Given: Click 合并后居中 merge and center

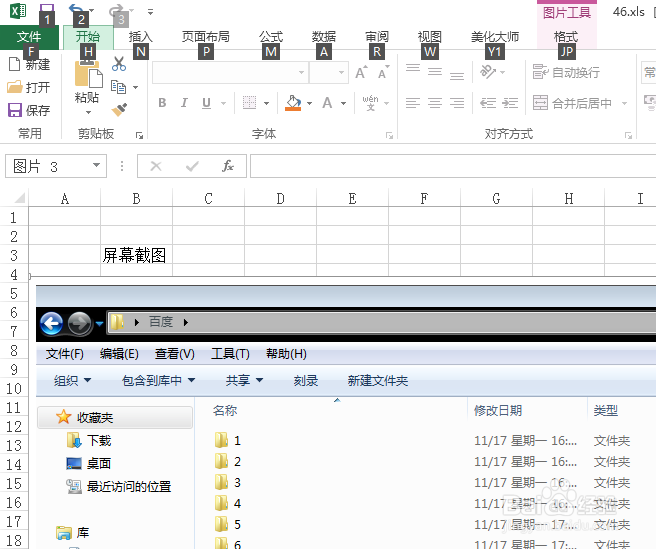Looking at the screenshot, I should click(x=571, y=103).
